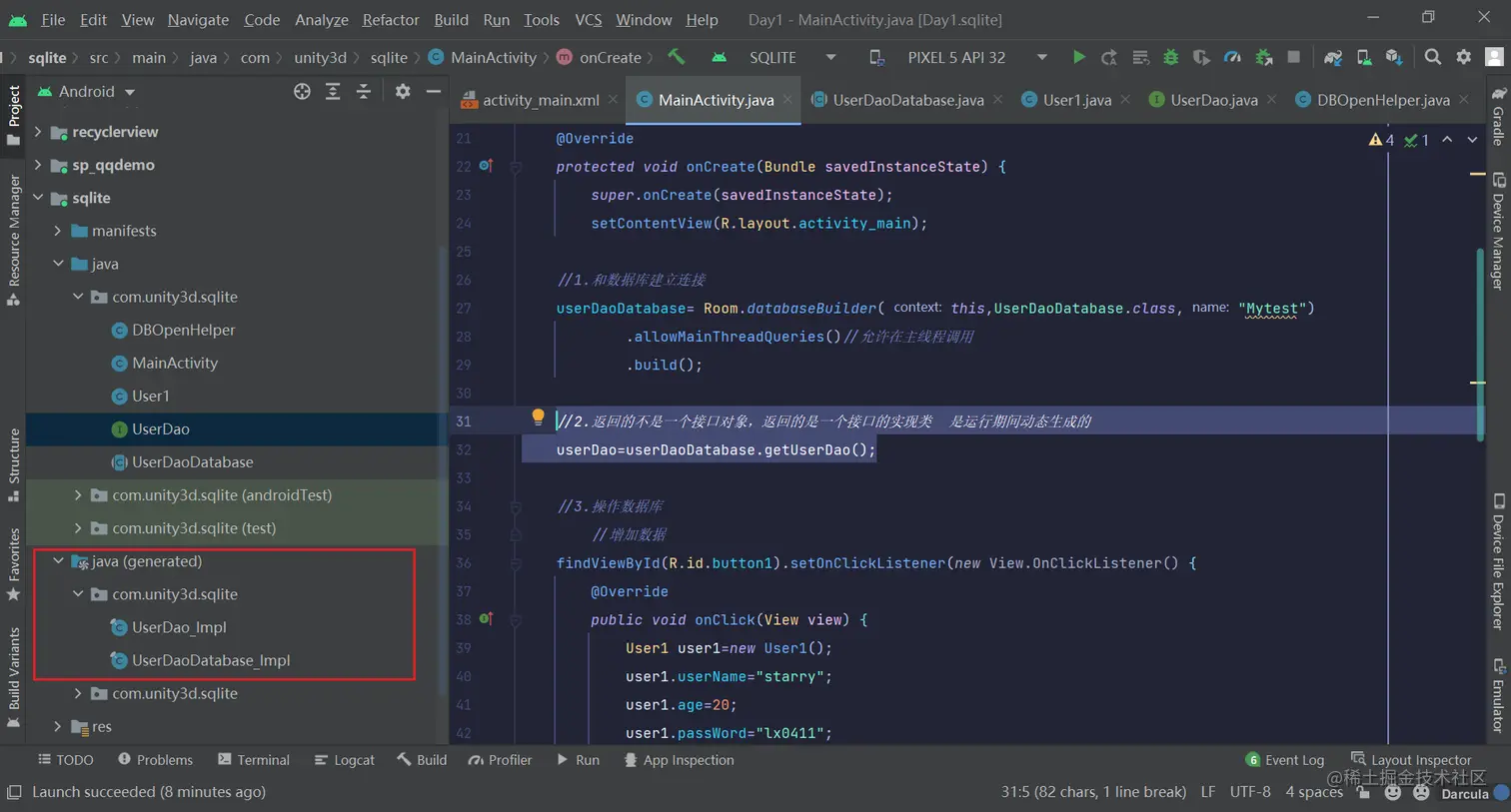Open IDE settings gear in top toolbar
This screenshot has height=812, width=1511.
(x=1464, y=57)
